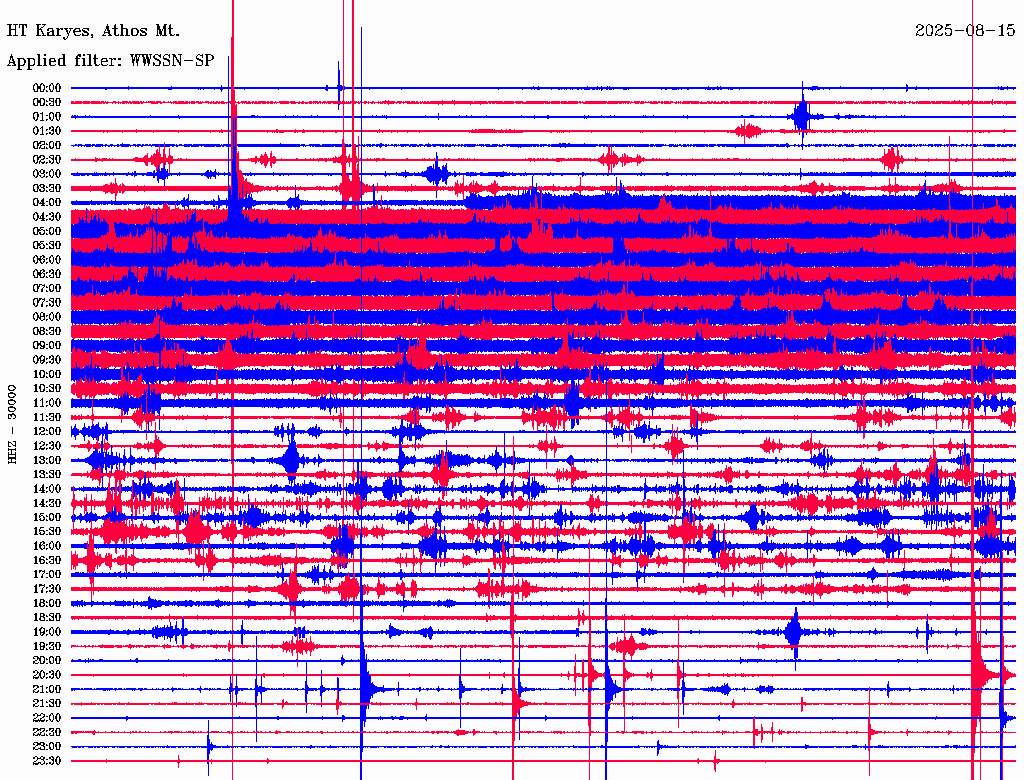Select the 21:00 time row label
The width and height of the screenshot is (1024, 780).
46,689
